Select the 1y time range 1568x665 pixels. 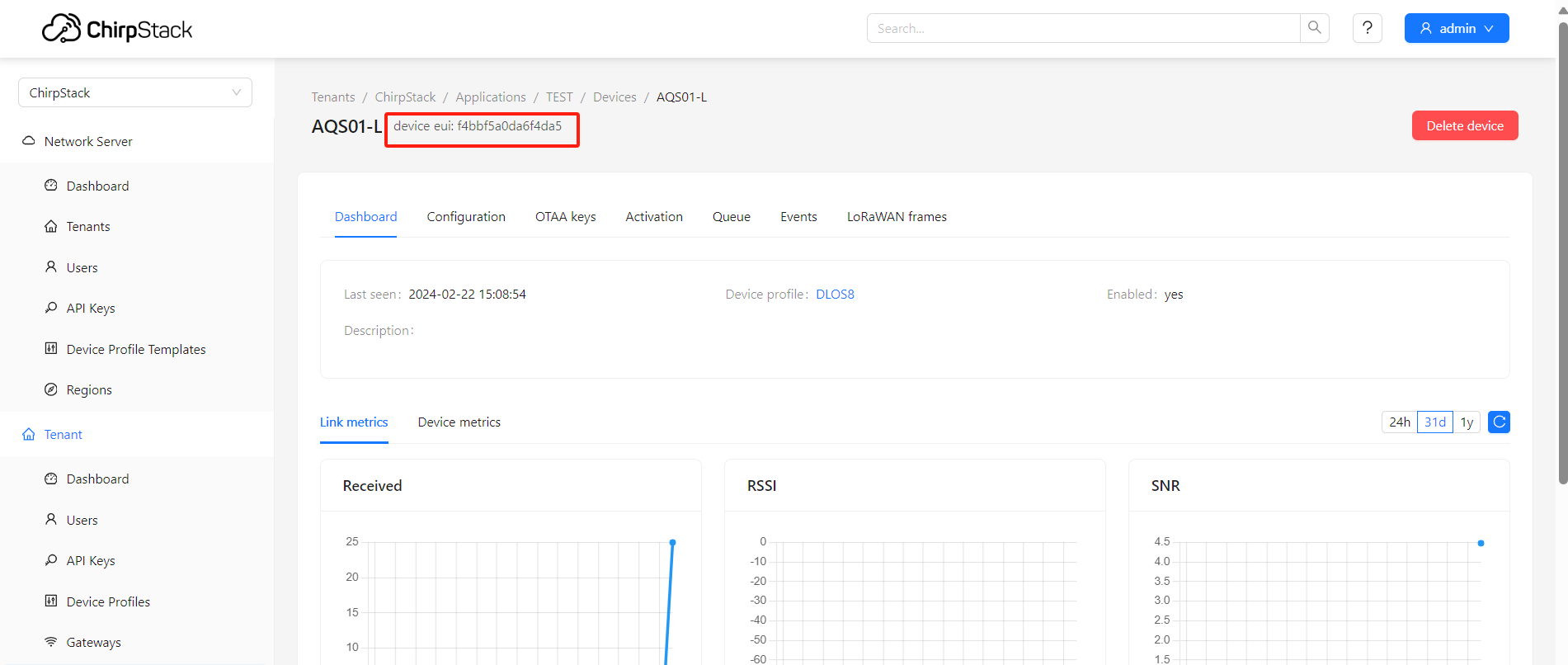pos(1467,422)
